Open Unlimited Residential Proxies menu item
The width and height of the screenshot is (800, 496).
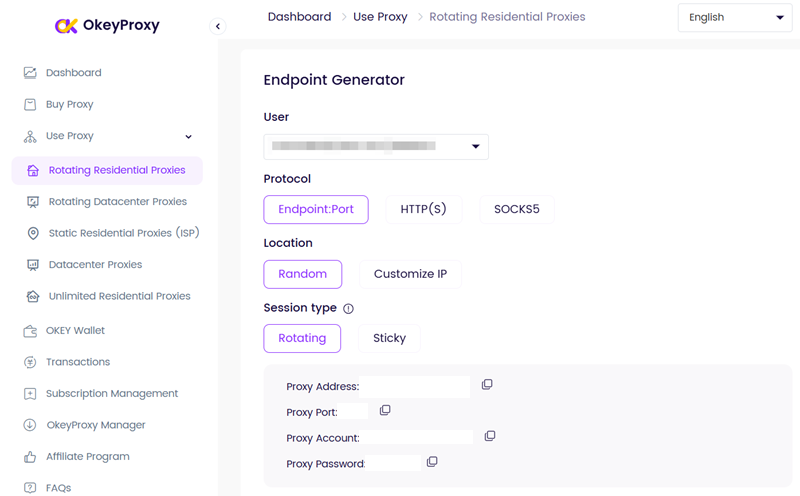coord(119,296)
